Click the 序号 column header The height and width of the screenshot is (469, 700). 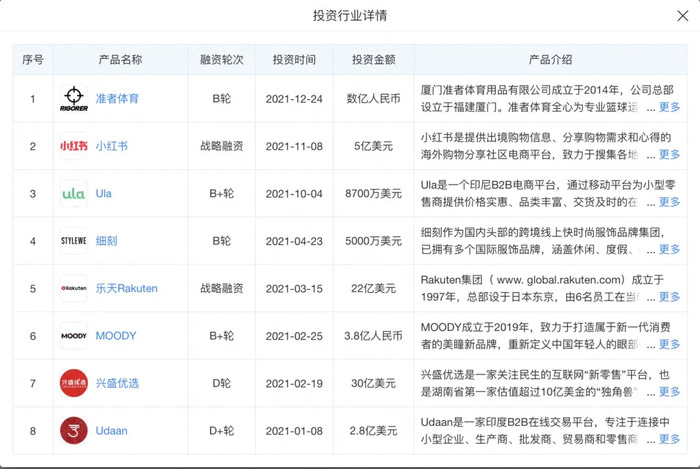point(33,59)
